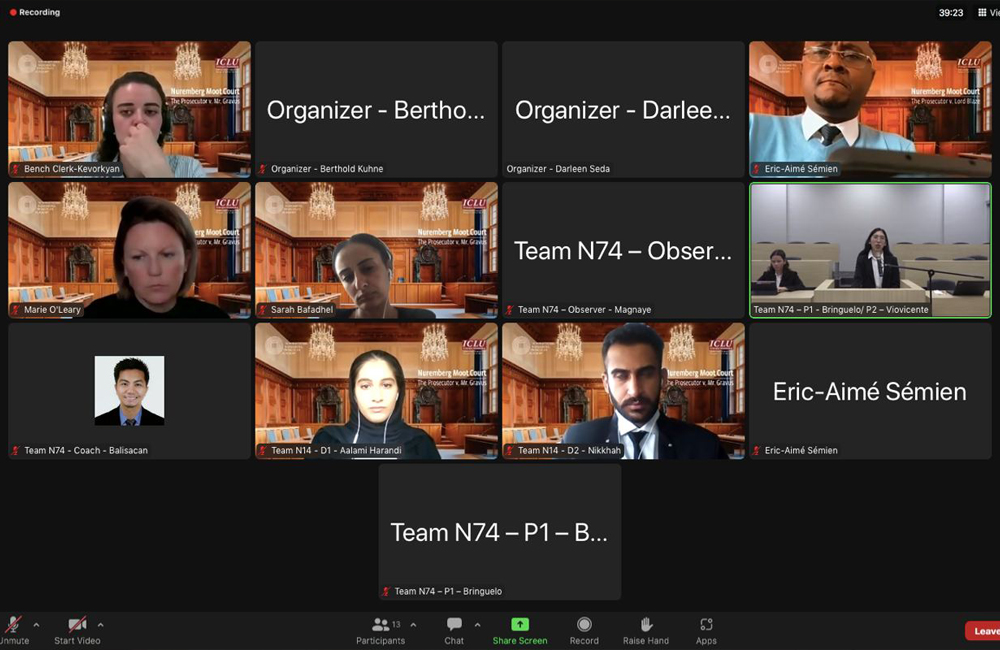Click the green Share Screen icon
This screenshot has width=1000, height=650.
click(520, 625)
